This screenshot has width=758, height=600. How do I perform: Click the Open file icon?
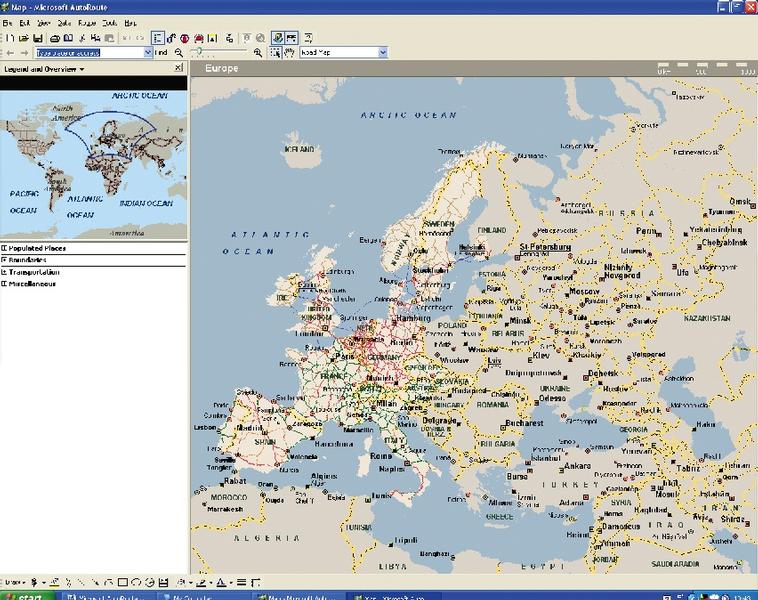(24, 38)
